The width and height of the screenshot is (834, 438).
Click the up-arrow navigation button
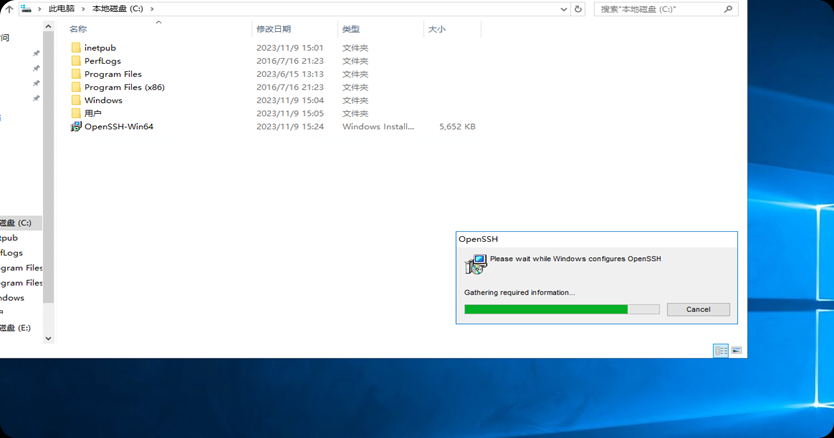click(x=9, y=9)
